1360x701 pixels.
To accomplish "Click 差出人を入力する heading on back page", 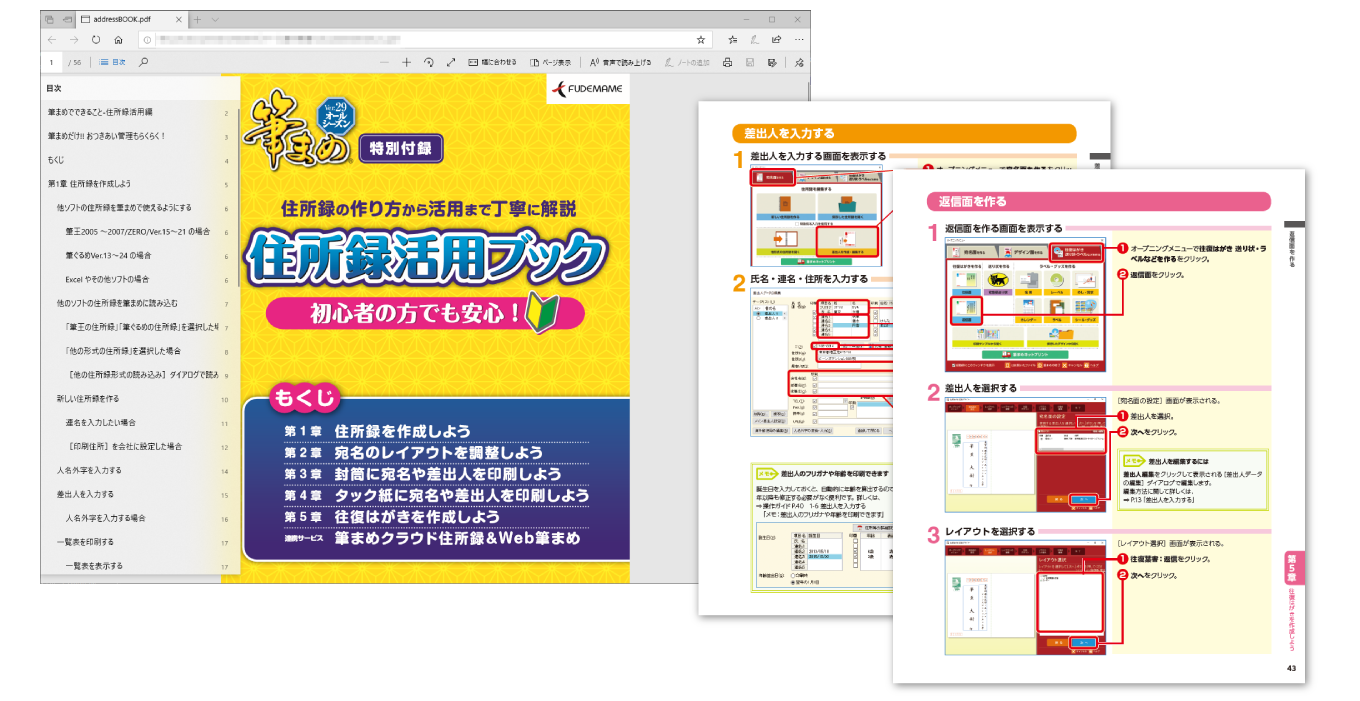I will coord(787,133).
